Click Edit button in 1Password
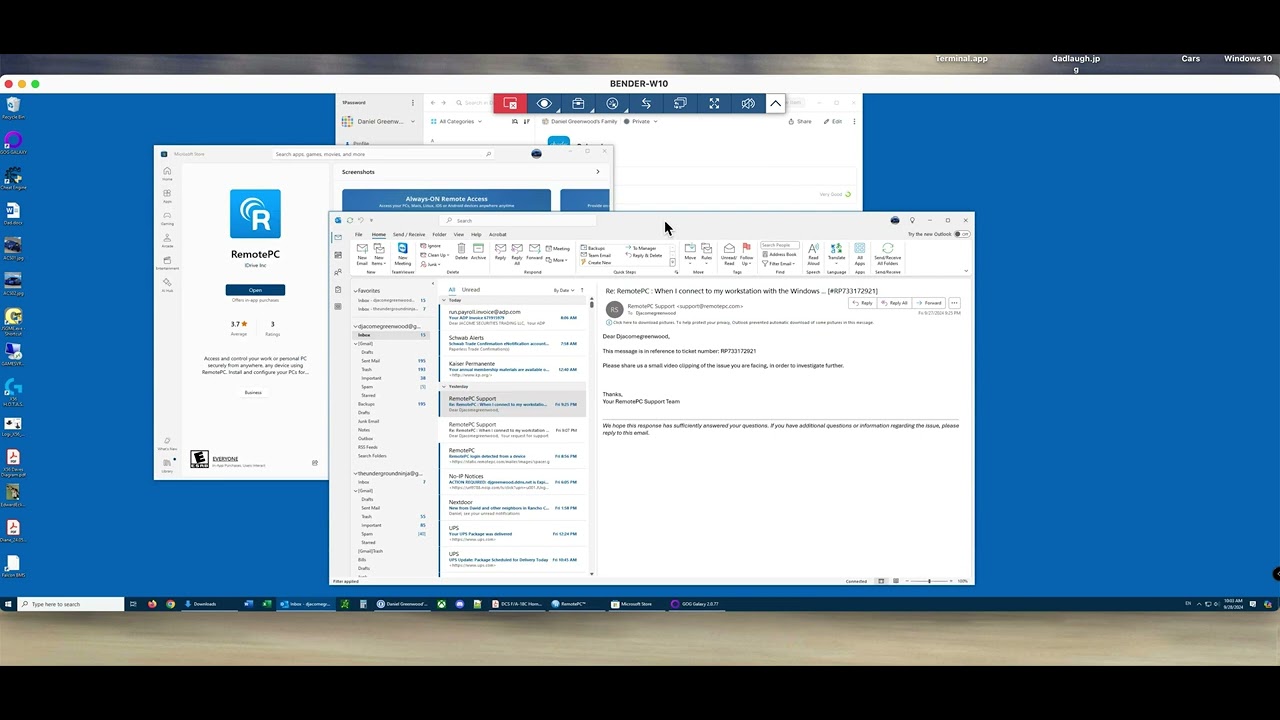Image resolution: width=1280 pixels, height=720 pixels. point(833,122)
